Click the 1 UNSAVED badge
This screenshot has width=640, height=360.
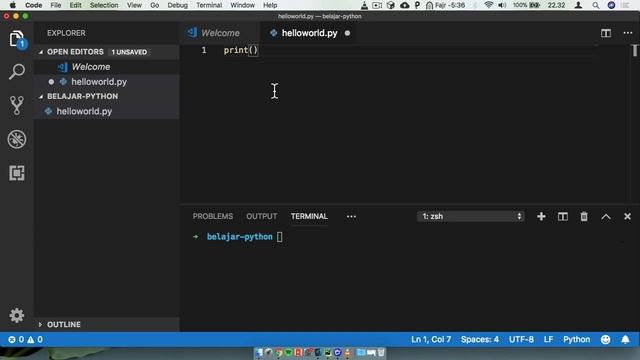[129, 52]
